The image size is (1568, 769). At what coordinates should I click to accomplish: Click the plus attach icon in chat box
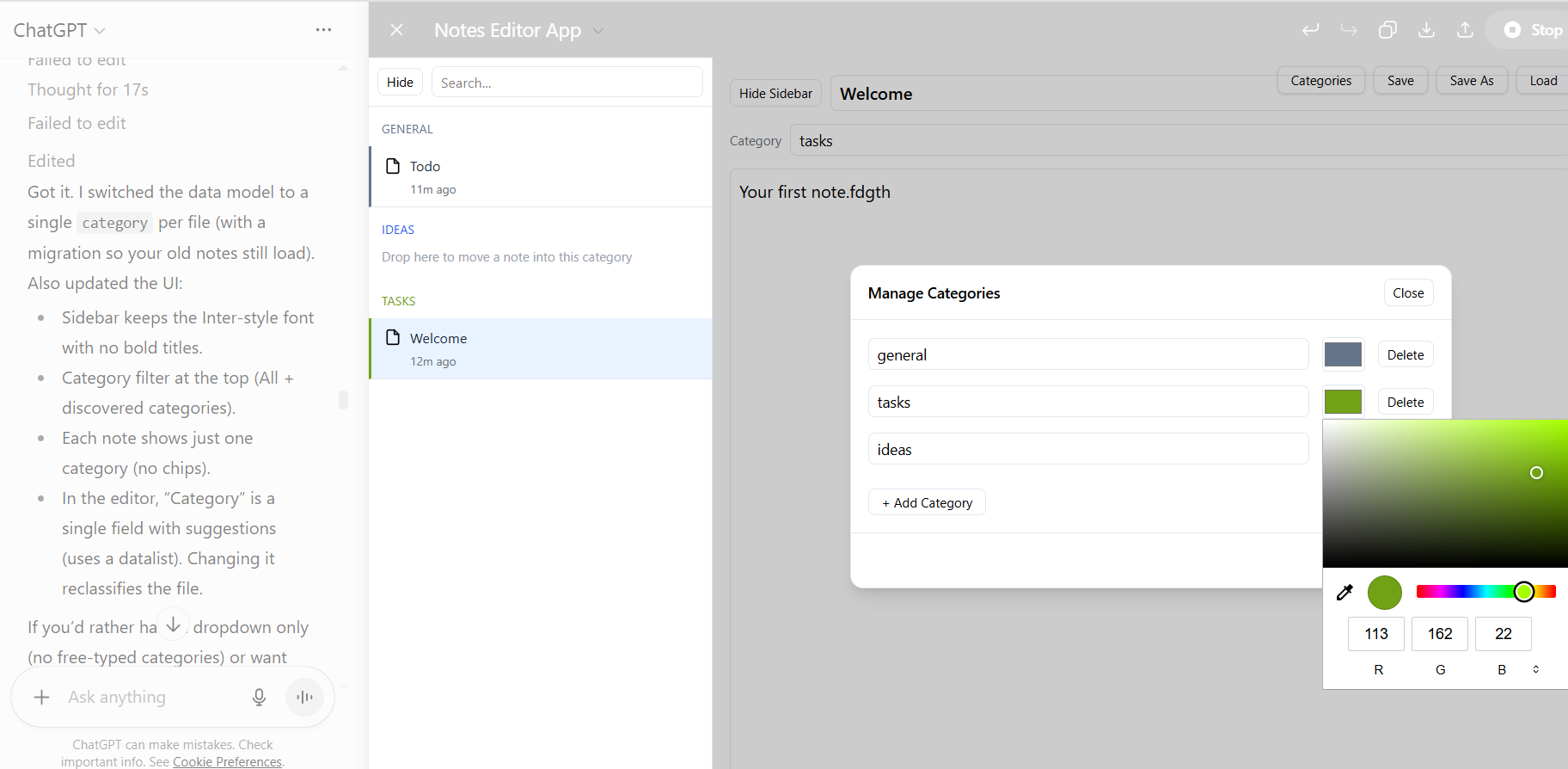point(41,697)
